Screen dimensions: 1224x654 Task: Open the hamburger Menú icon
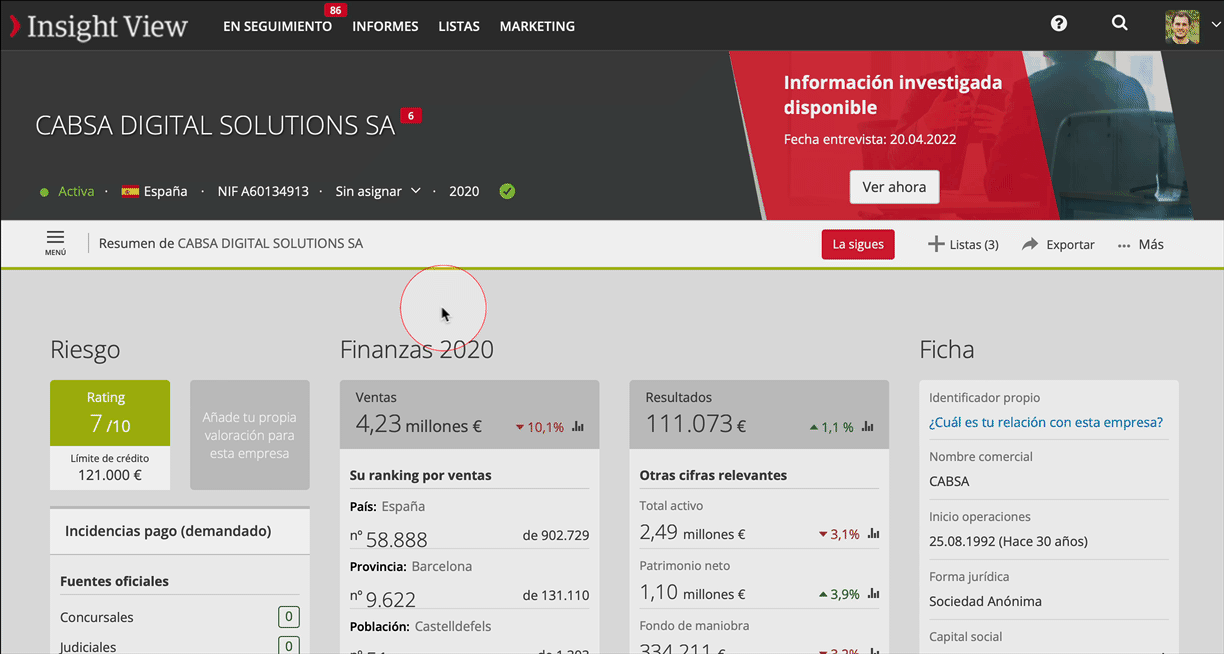click(x=55, y=242)
